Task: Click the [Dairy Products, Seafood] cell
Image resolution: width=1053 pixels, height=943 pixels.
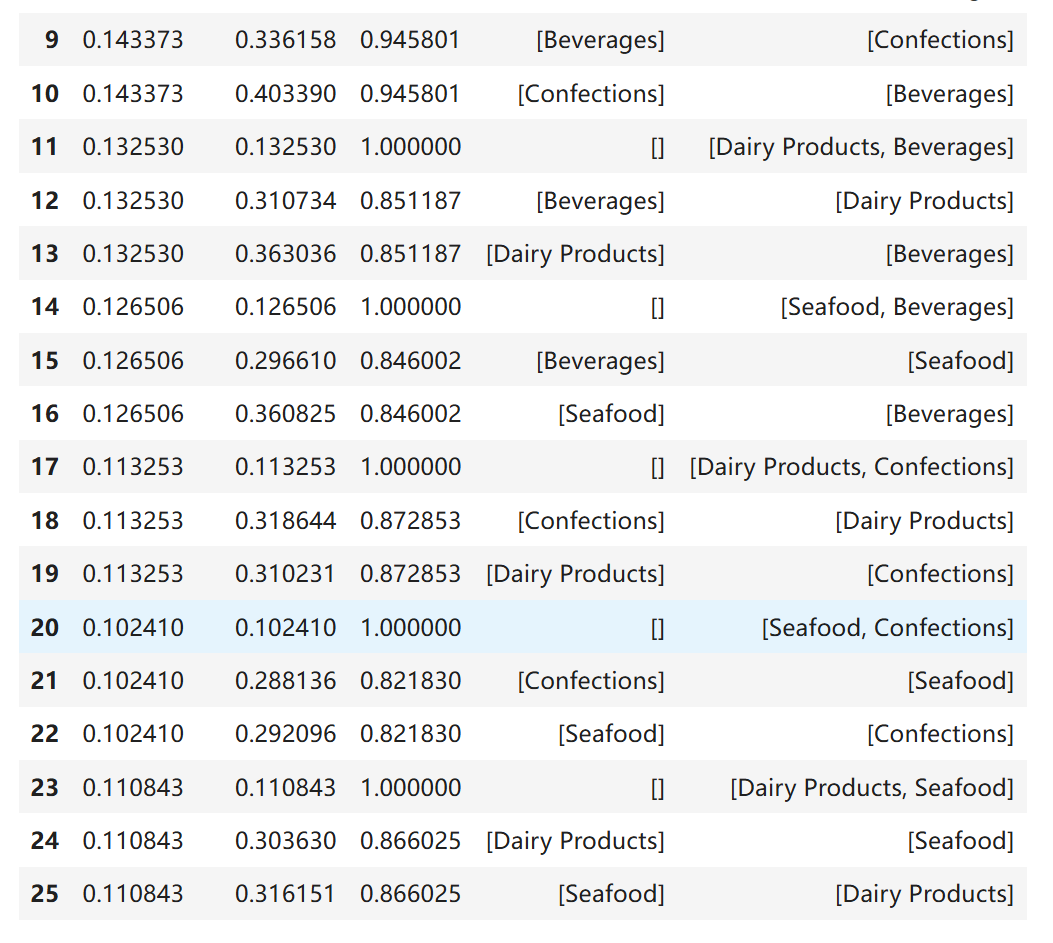Action: (x=871, y=788)
